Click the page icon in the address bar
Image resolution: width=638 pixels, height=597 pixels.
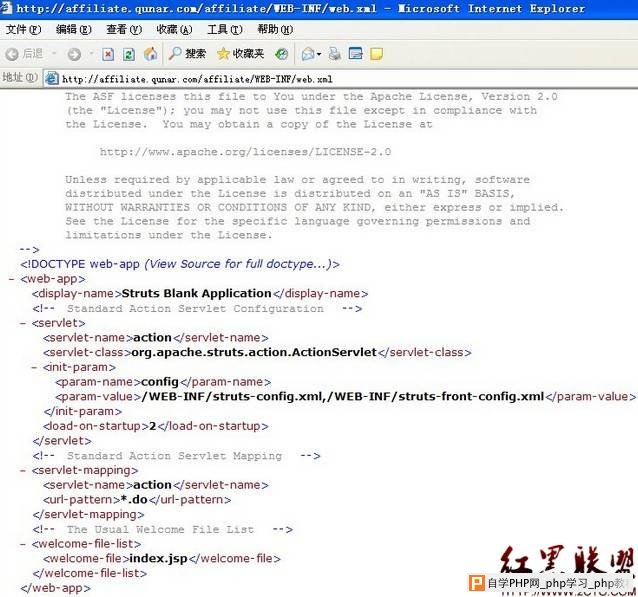(x=52, y=78)
